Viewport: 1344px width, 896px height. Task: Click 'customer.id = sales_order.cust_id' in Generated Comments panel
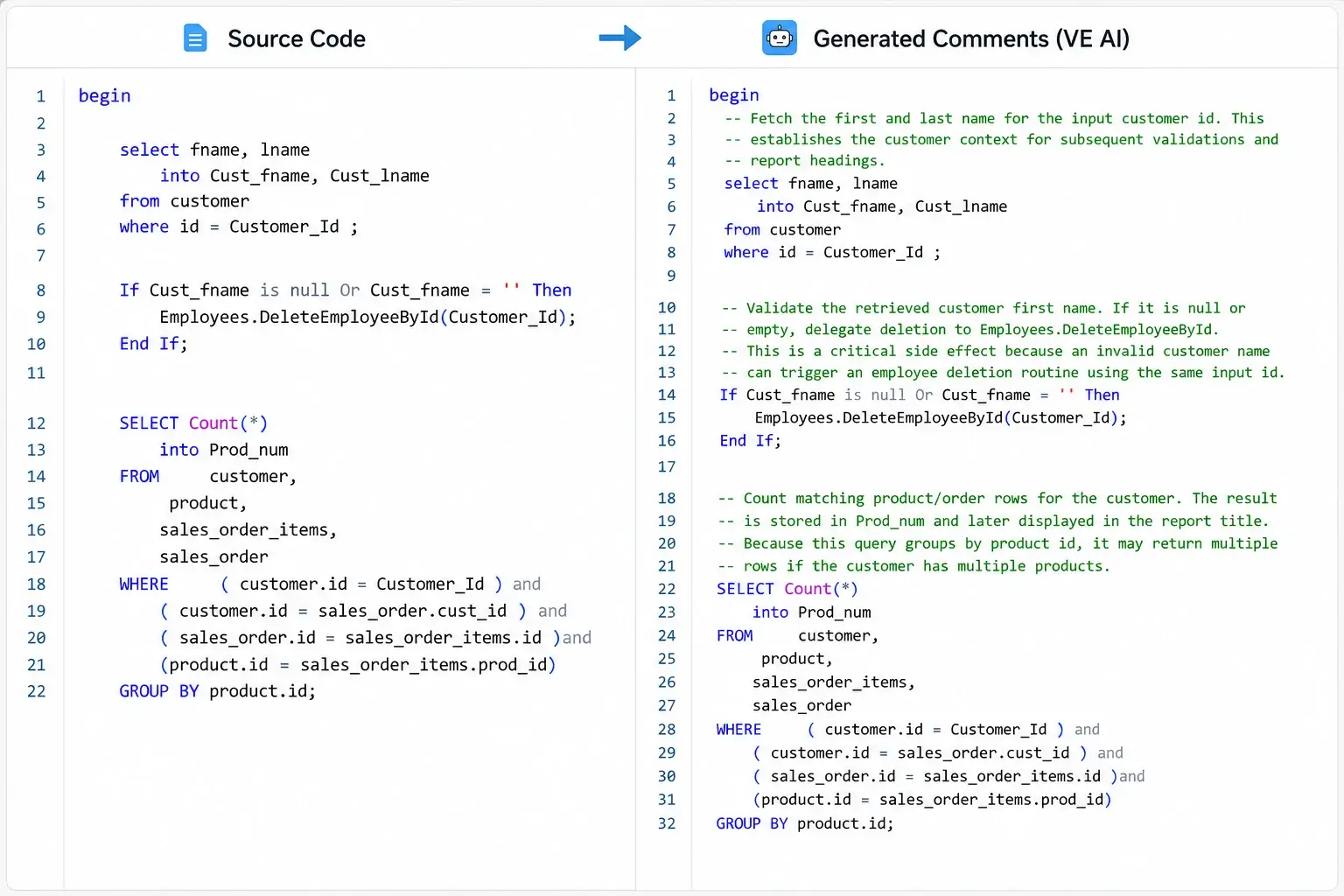tap(920, 753)
